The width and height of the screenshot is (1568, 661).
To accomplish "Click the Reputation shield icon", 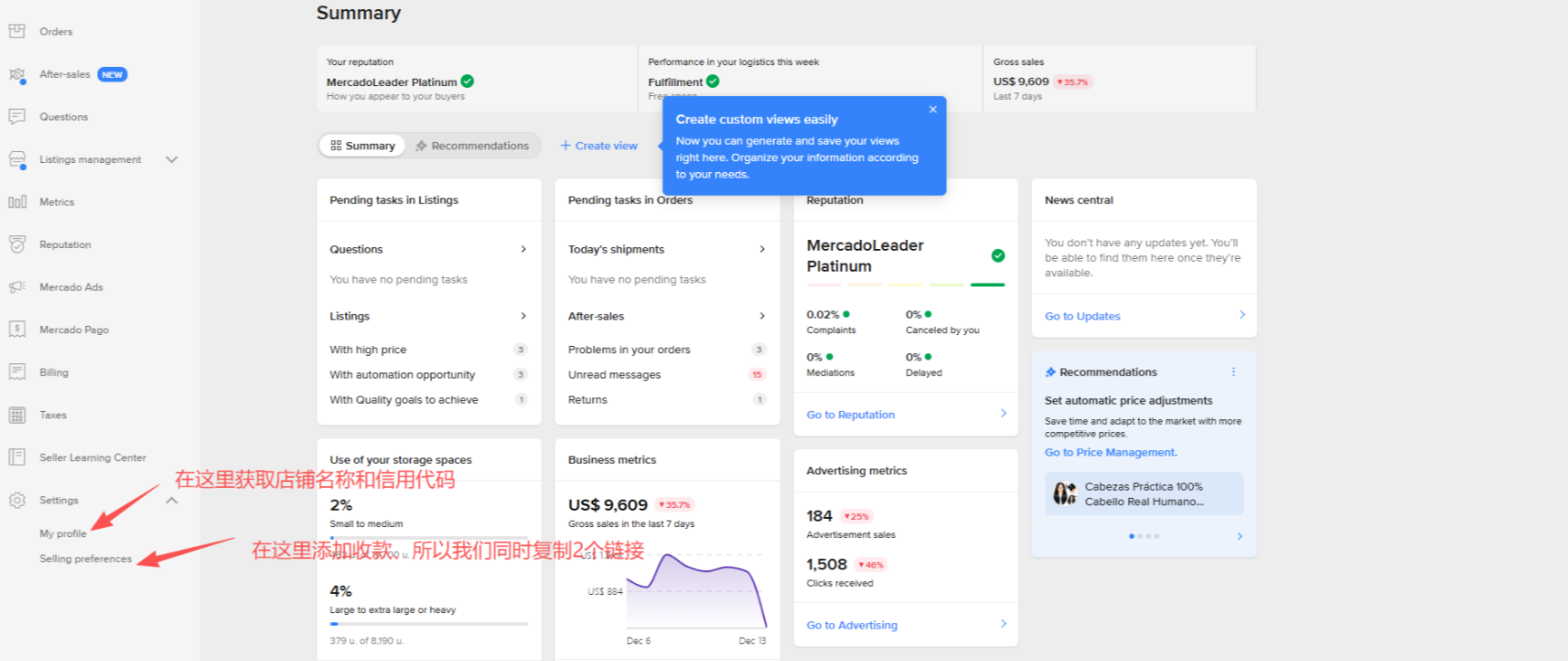I will [16, 244].
